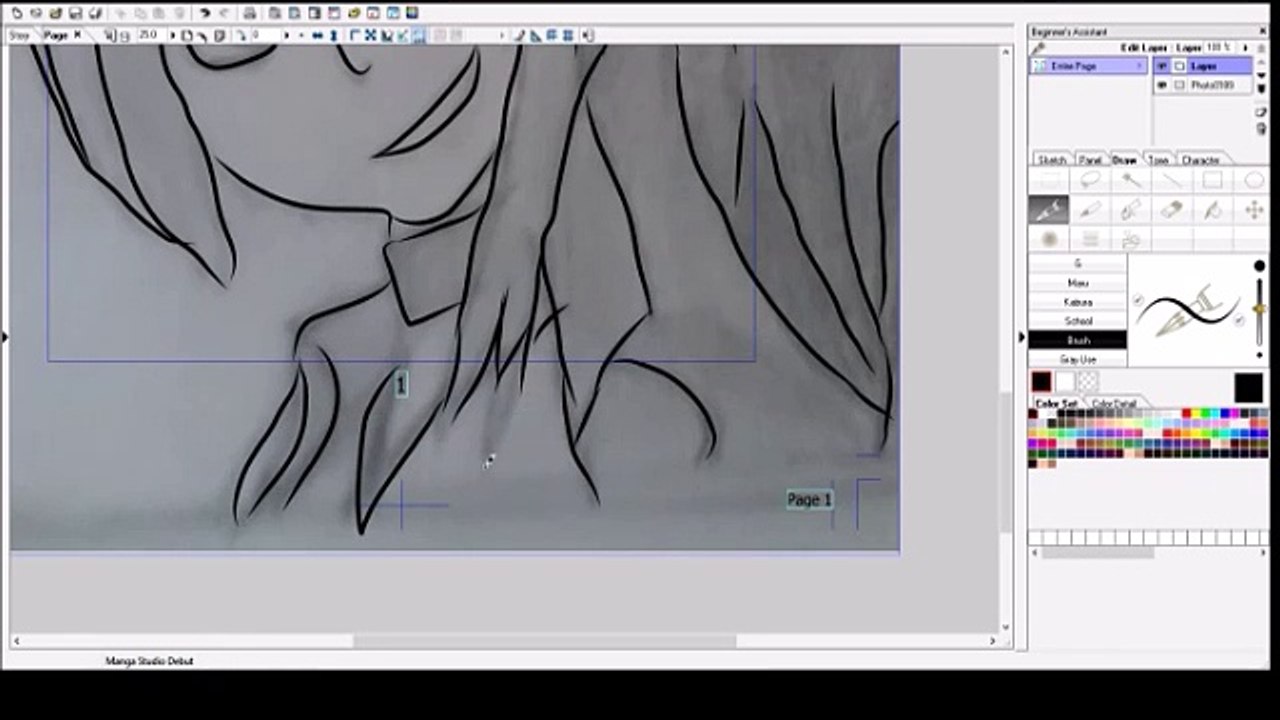Open the Color Detail tab
The image size is (1280, 720).
1113,404
